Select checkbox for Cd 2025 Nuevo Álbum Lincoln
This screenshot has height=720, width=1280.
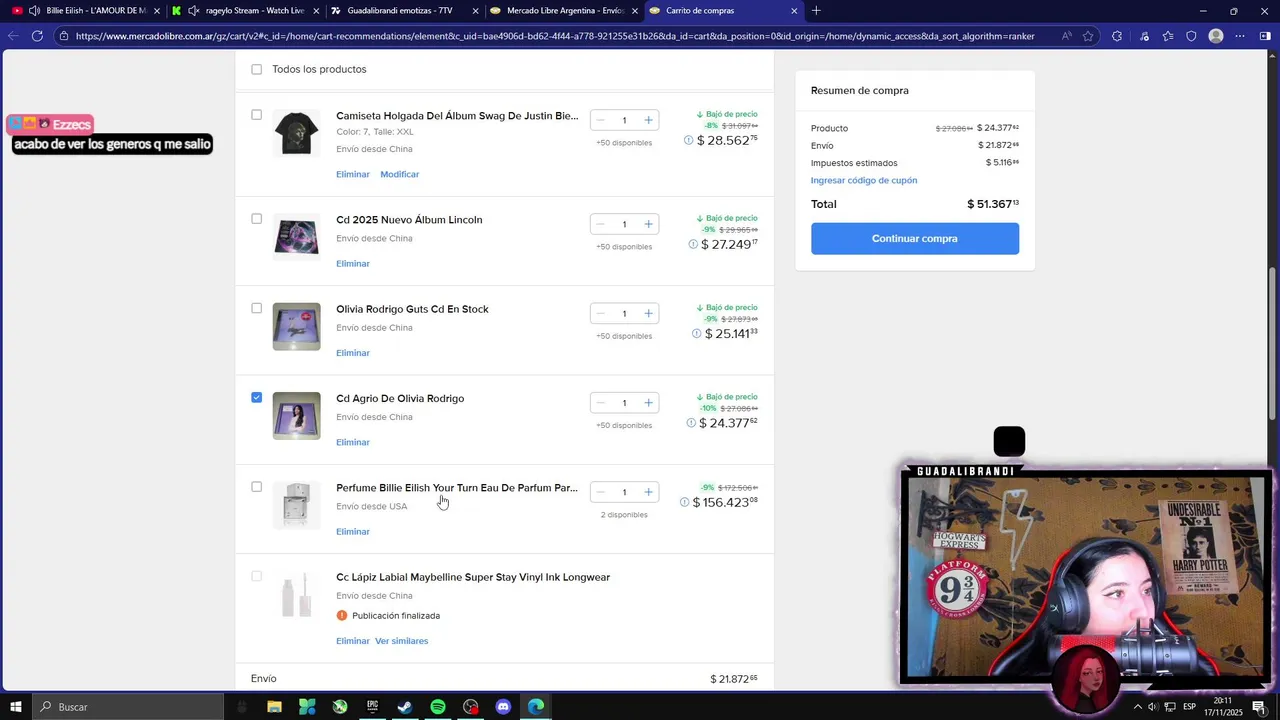(257, 219)
